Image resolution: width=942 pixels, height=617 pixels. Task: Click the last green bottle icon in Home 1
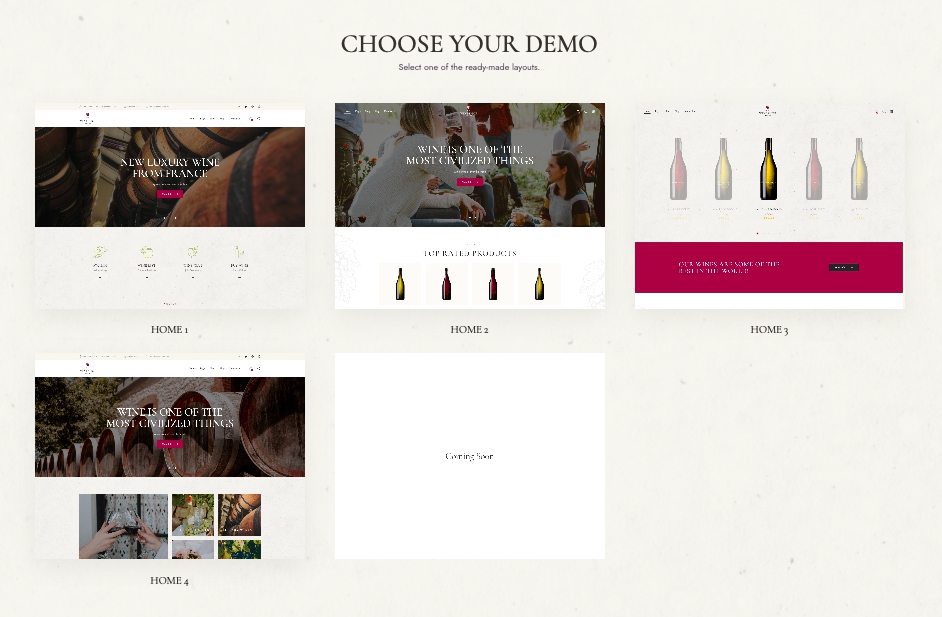coord(239,252)
